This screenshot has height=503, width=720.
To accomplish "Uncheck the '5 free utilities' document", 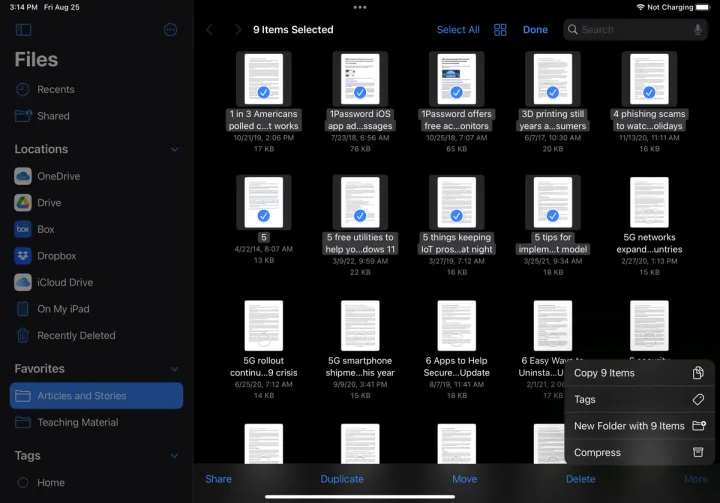I will pyautogui.click(x=360, y=203).
